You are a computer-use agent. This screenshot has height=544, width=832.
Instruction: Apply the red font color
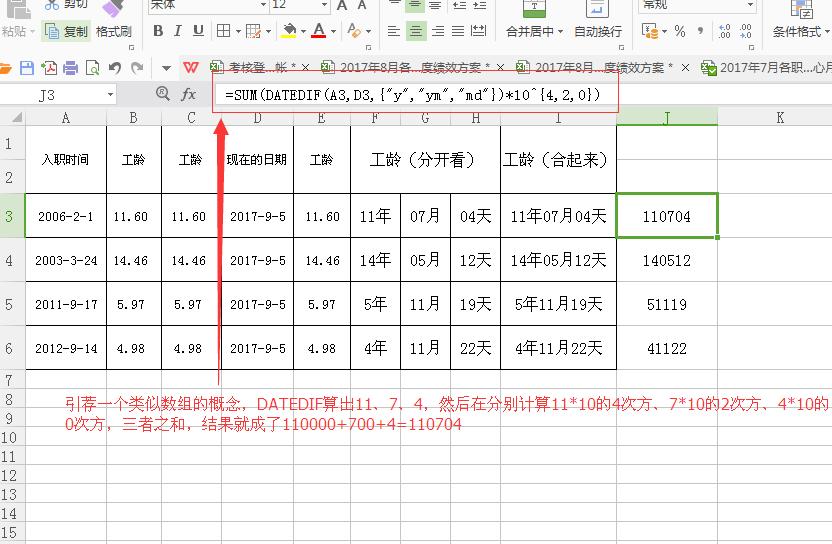click(318, 31)
